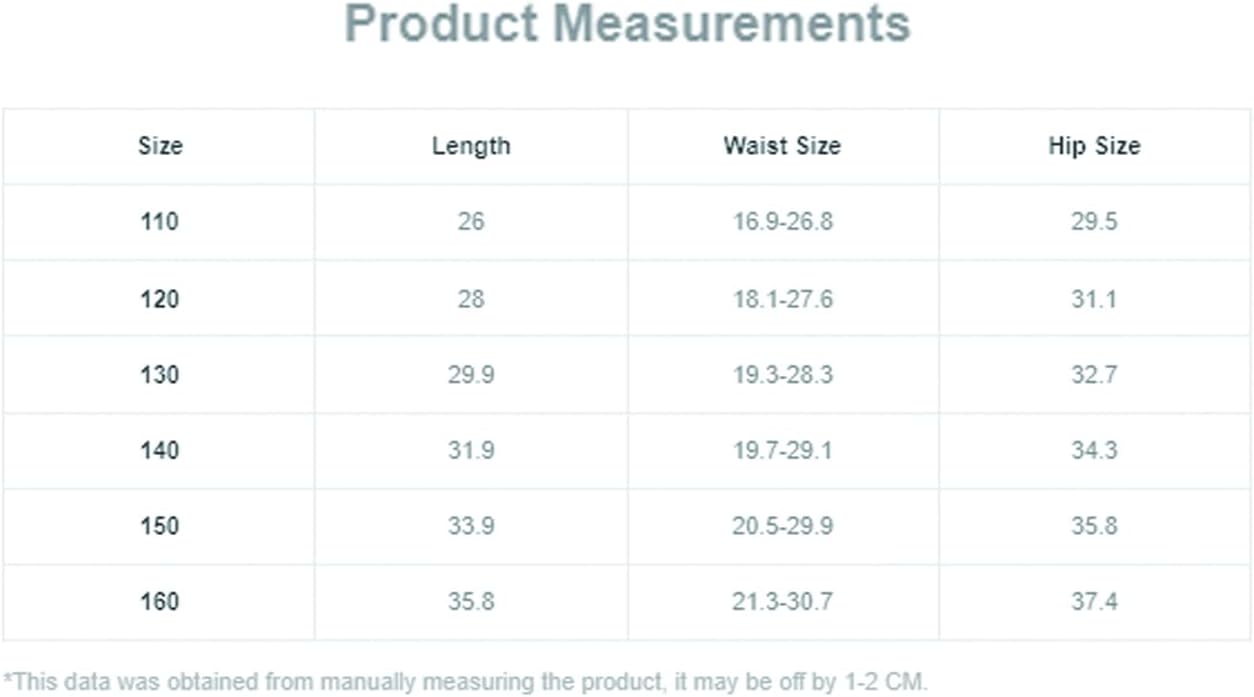The image size is (1254, 697).
Task: Click the size 120 row label
Action: click(x=160, y=298)
